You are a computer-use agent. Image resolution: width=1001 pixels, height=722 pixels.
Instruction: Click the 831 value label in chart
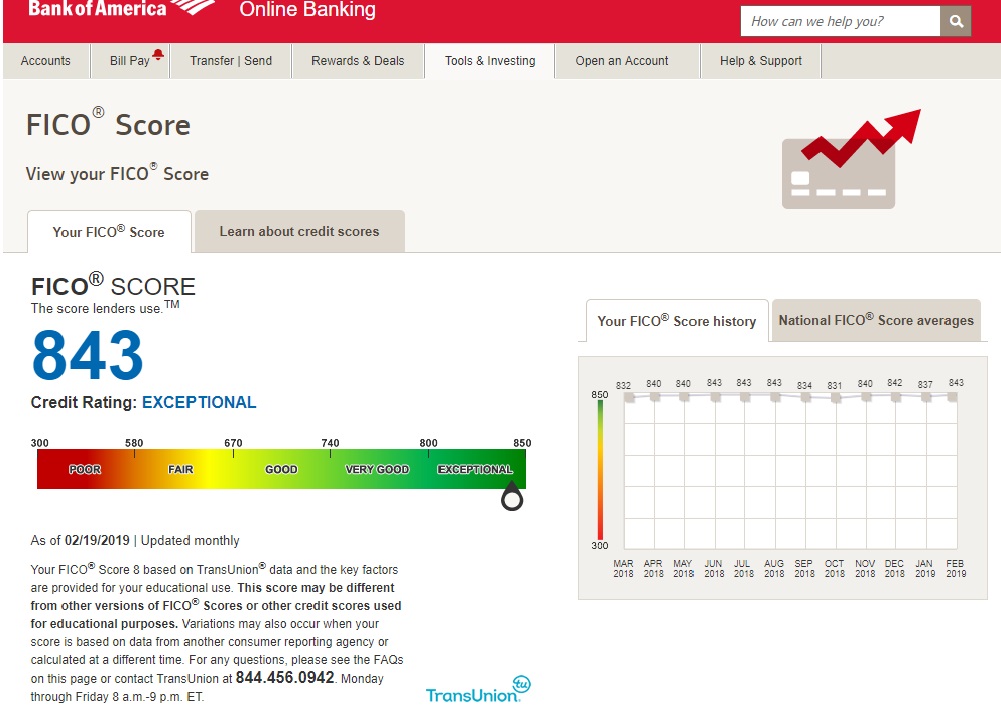834,386
